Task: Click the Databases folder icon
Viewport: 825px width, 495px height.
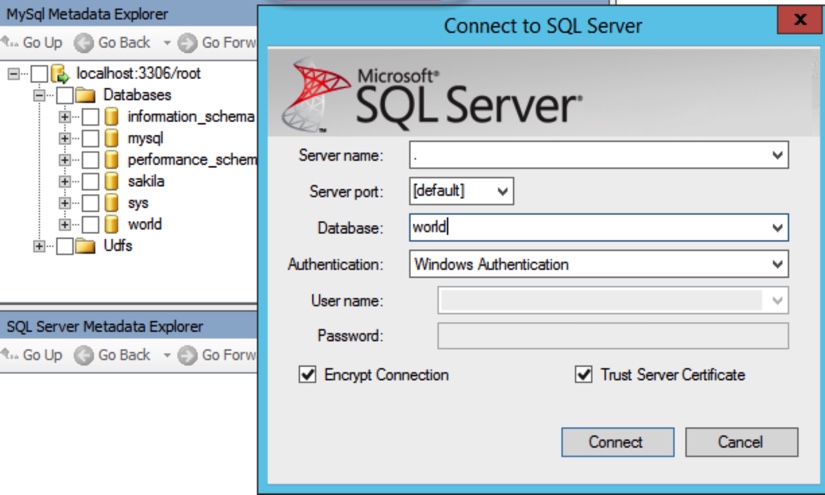Action: click(85, 95)
